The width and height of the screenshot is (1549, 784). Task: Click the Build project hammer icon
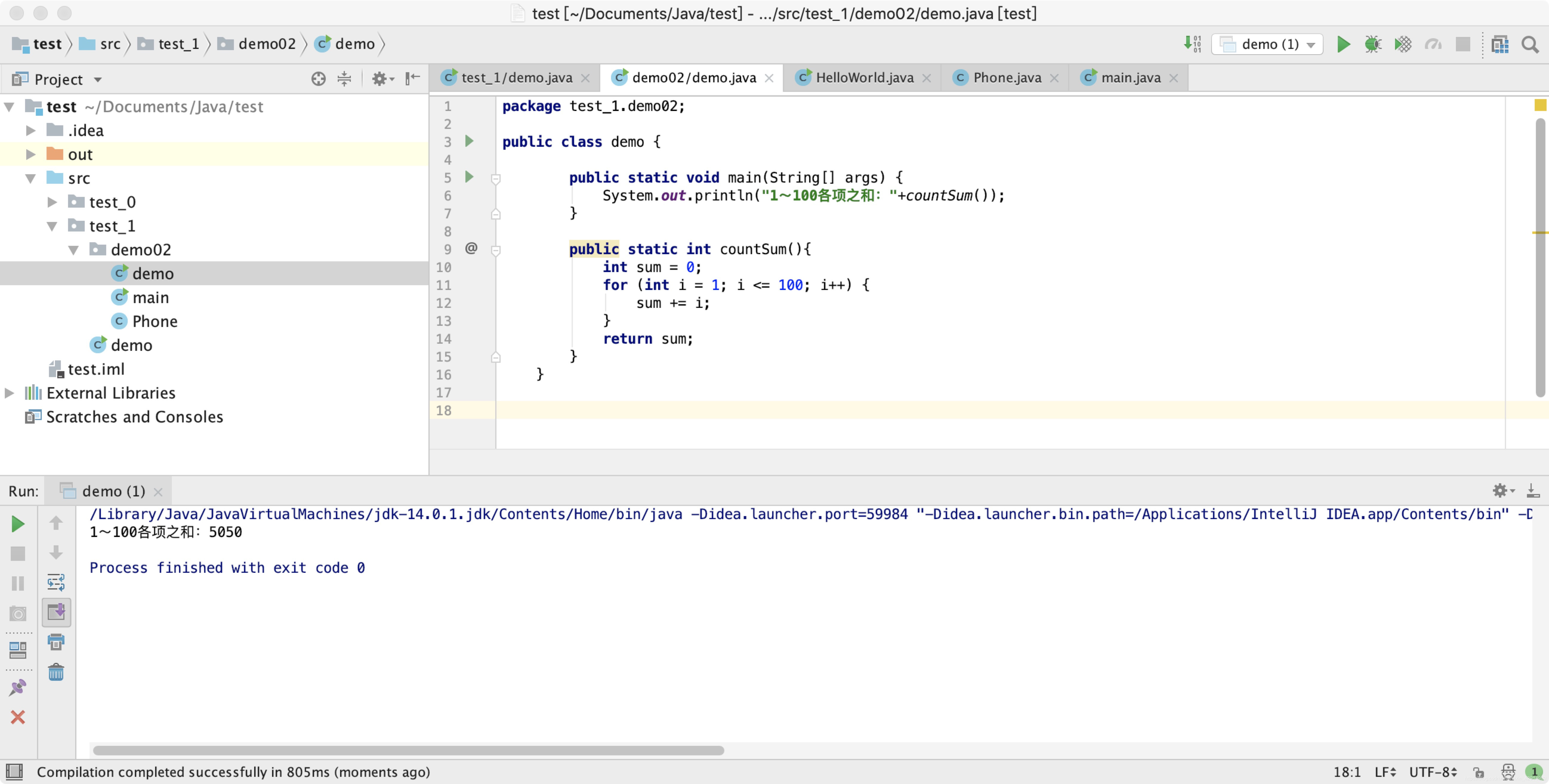(1192, 44)
